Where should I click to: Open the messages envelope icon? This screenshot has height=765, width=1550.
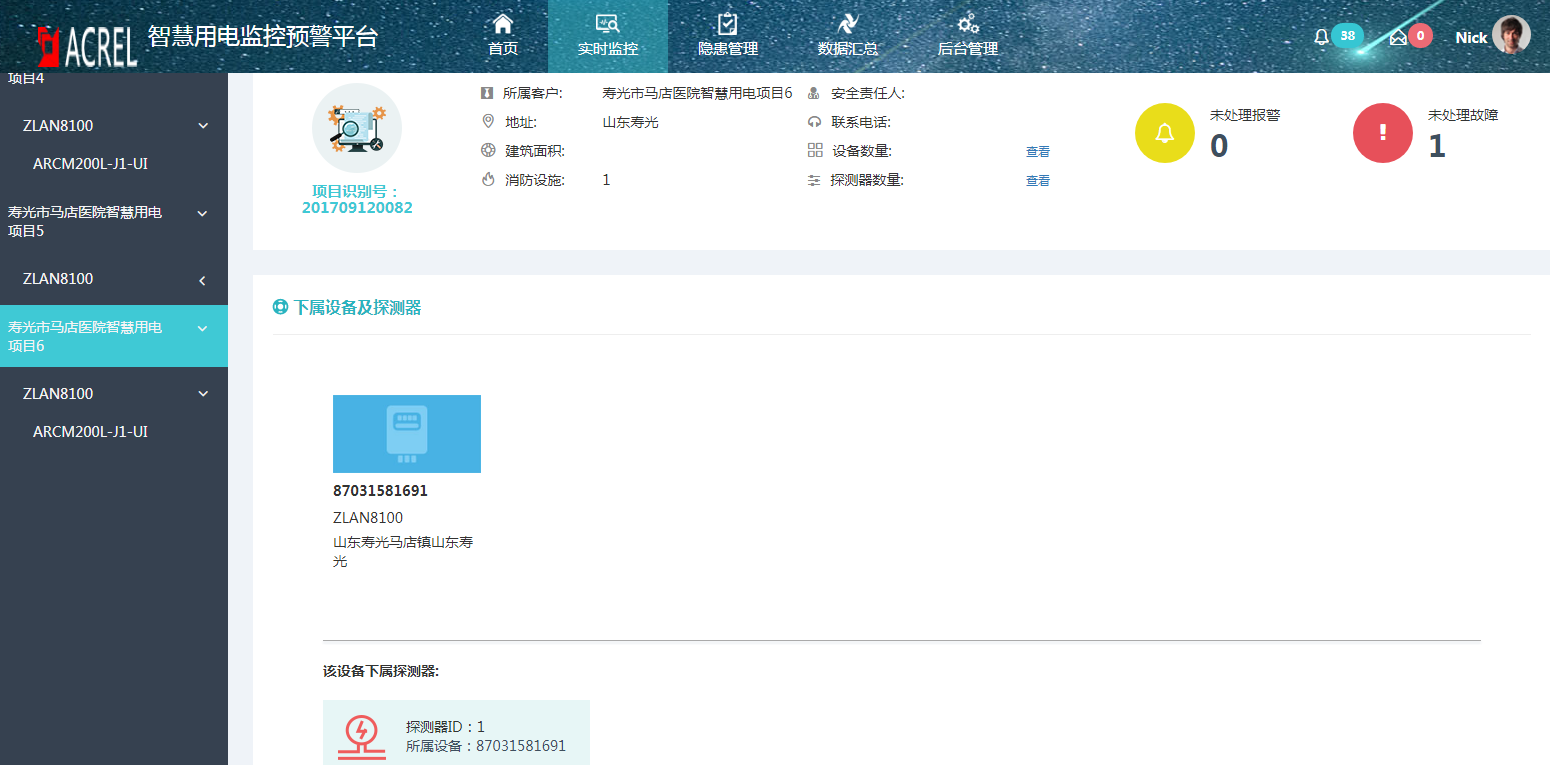(x=1398, y=37)
